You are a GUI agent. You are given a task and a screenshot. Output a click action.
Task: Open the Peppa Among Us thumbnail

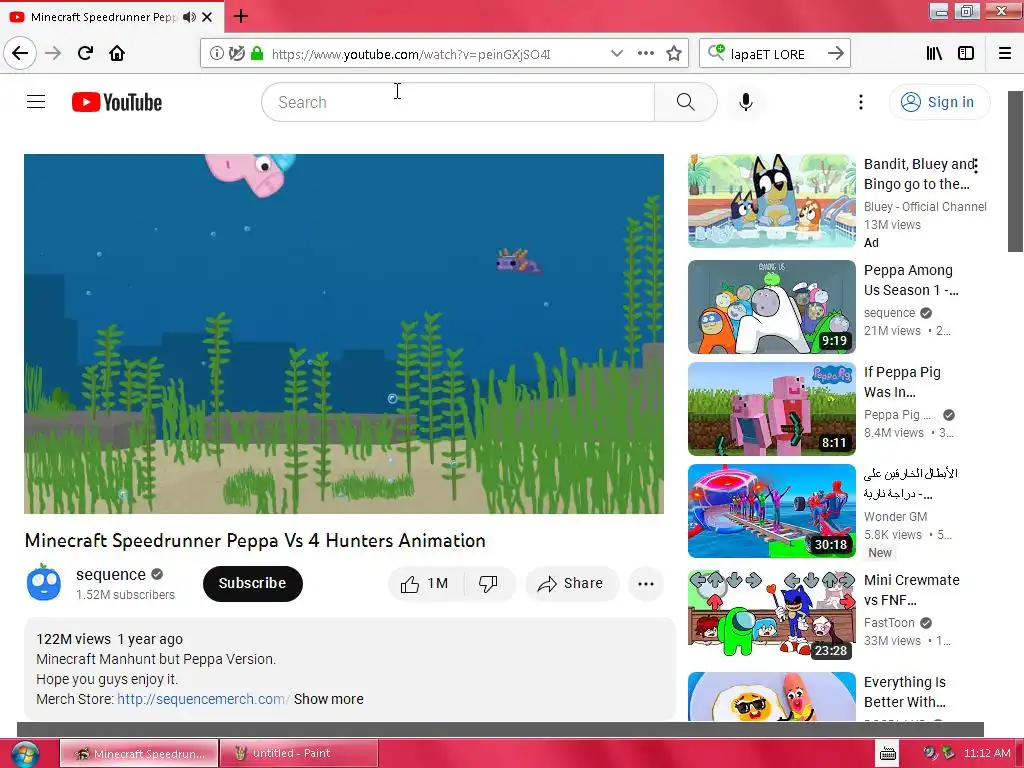pos(771,306)
